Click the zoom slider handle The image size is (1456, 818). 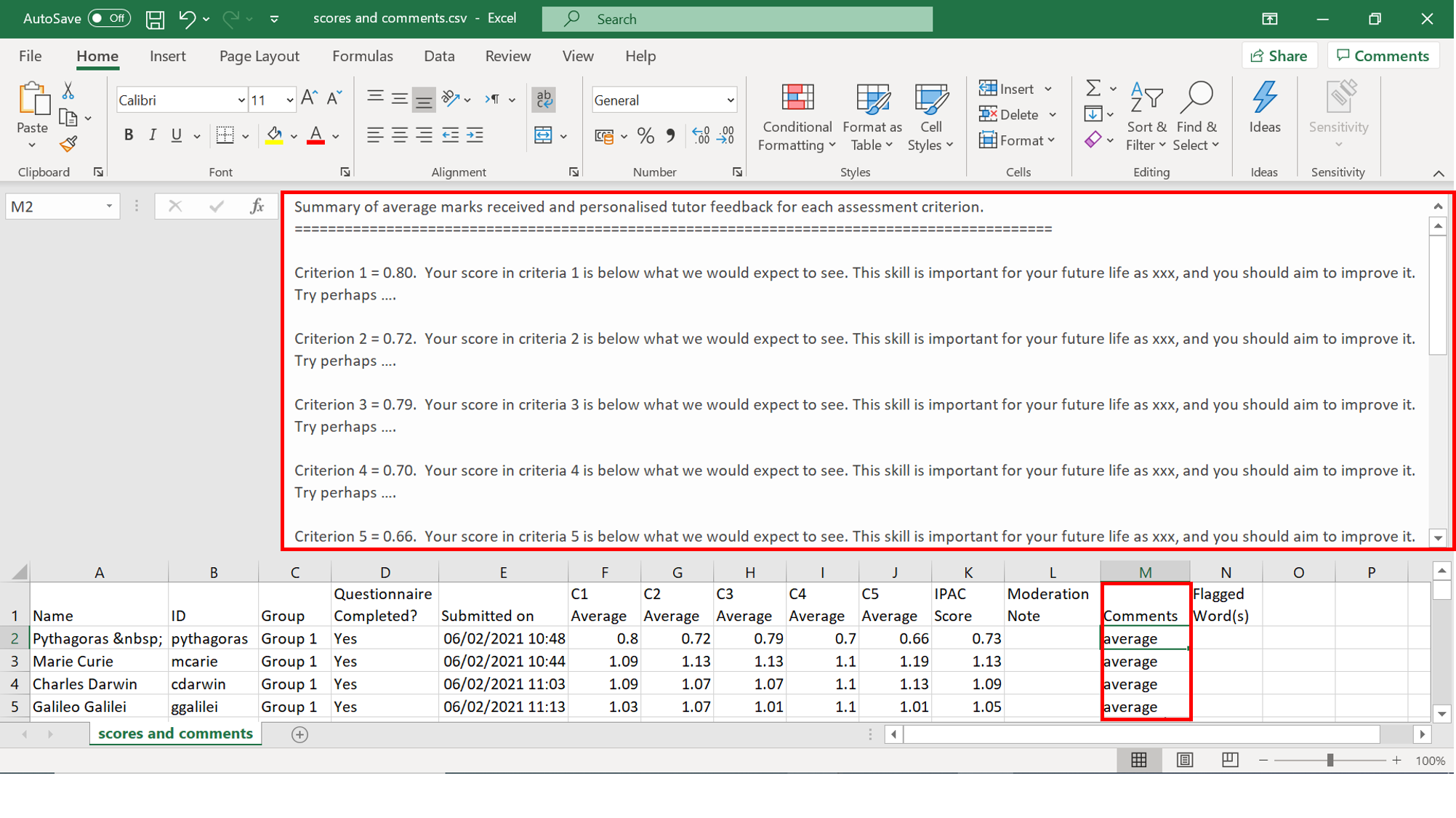(1330, 761)
